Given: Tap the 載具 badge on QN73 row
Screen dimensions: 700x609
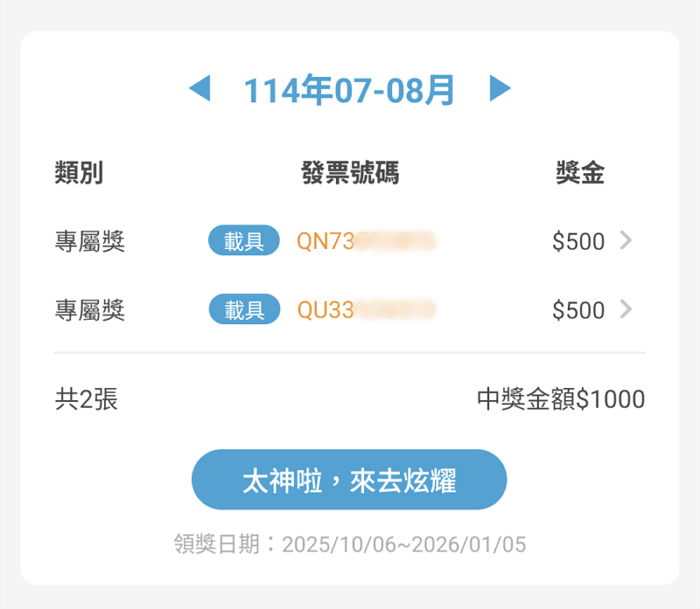Looking at the screenshot, I should 244,241.
